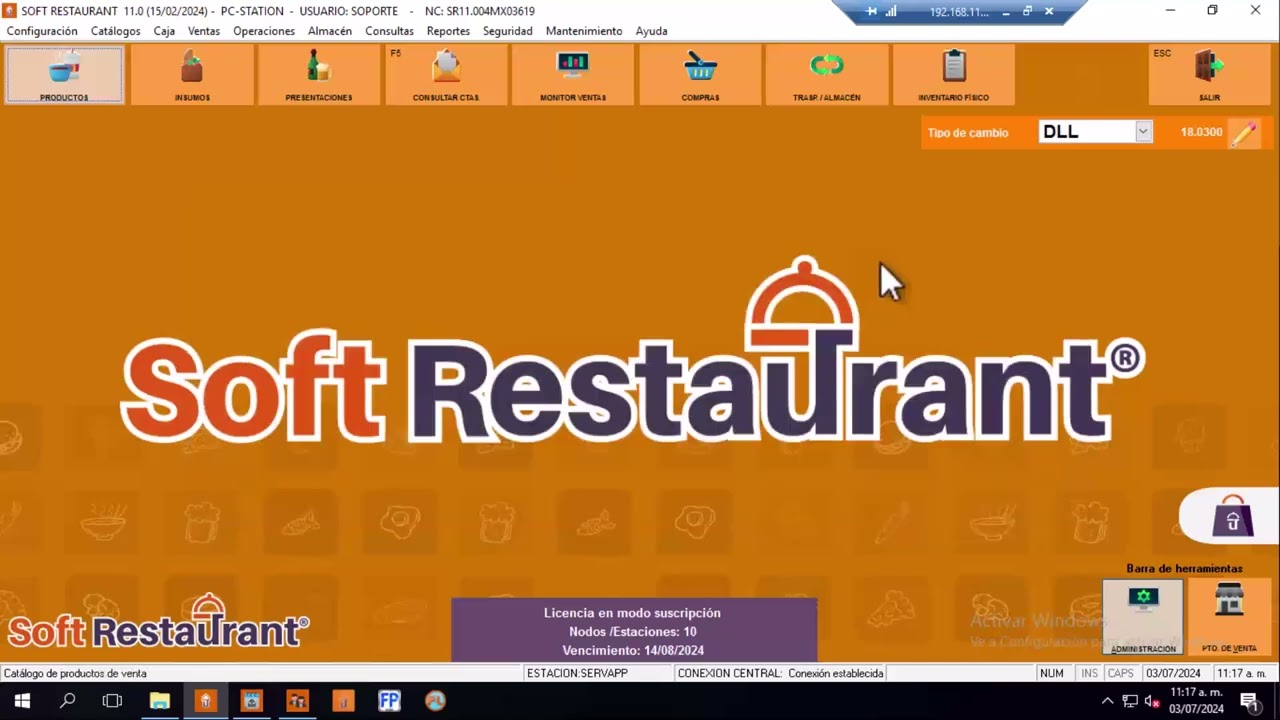Click the Salir exit door icon
Viewport: 1280px width, 720px height.
[1210, 67]
